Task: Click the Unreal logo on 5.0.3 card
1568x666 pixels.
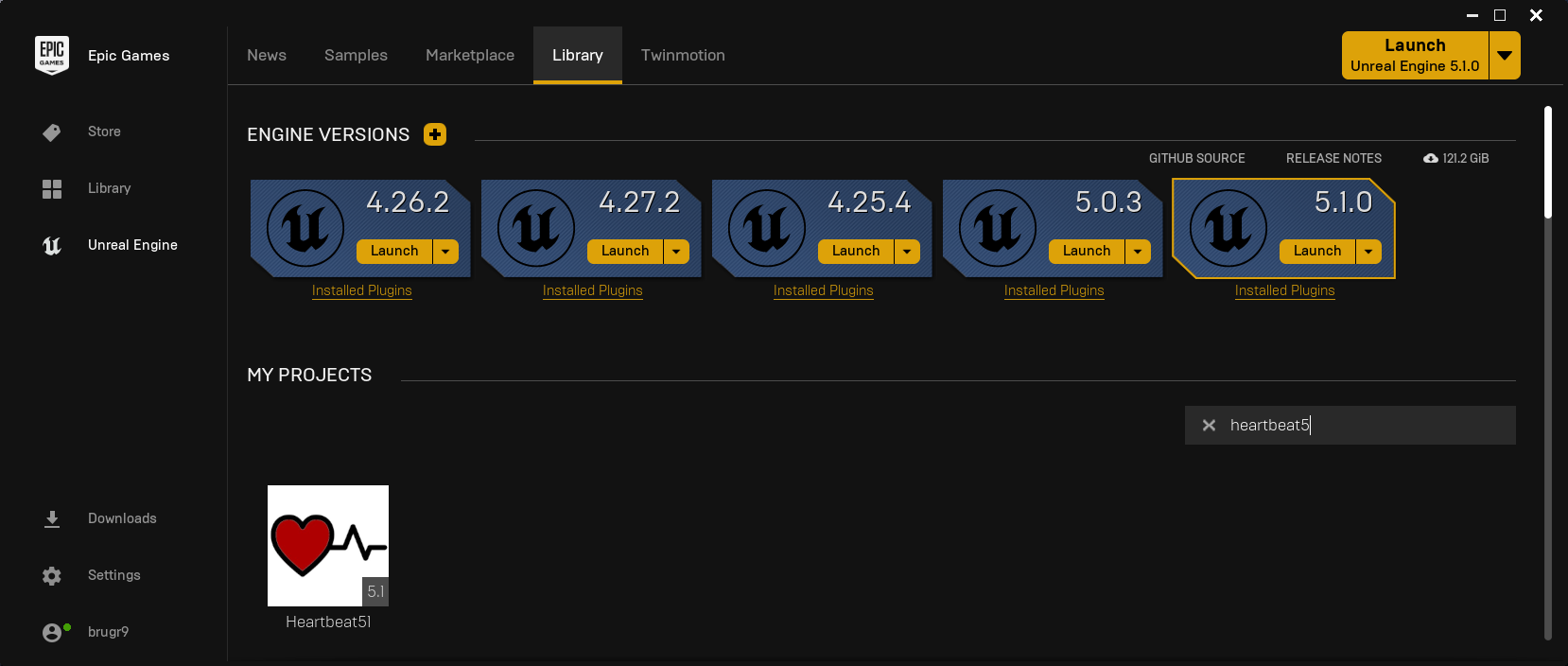Action: click(x=997, y=228)
